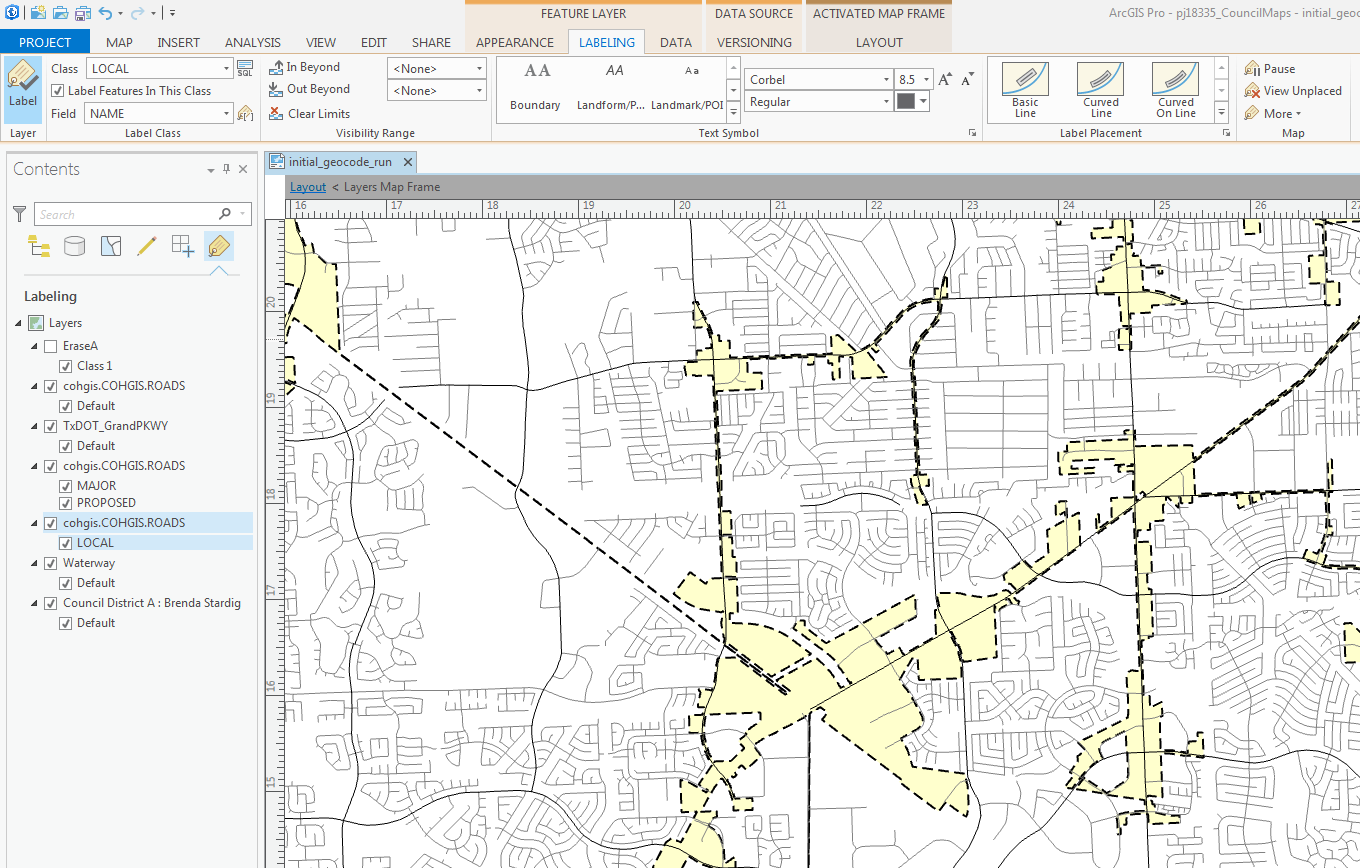
Task: Uncheck the MAJOR label class
Action: [x=66, y=486]
